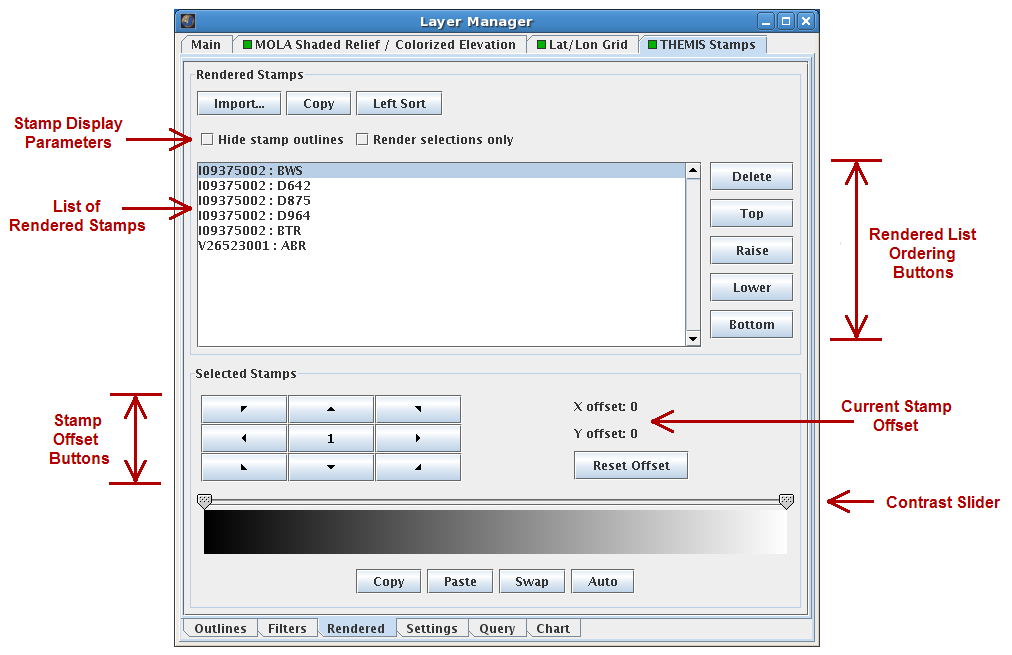
Task: Reset the stamp offset to zero
Action: click(x=630, y=465)
